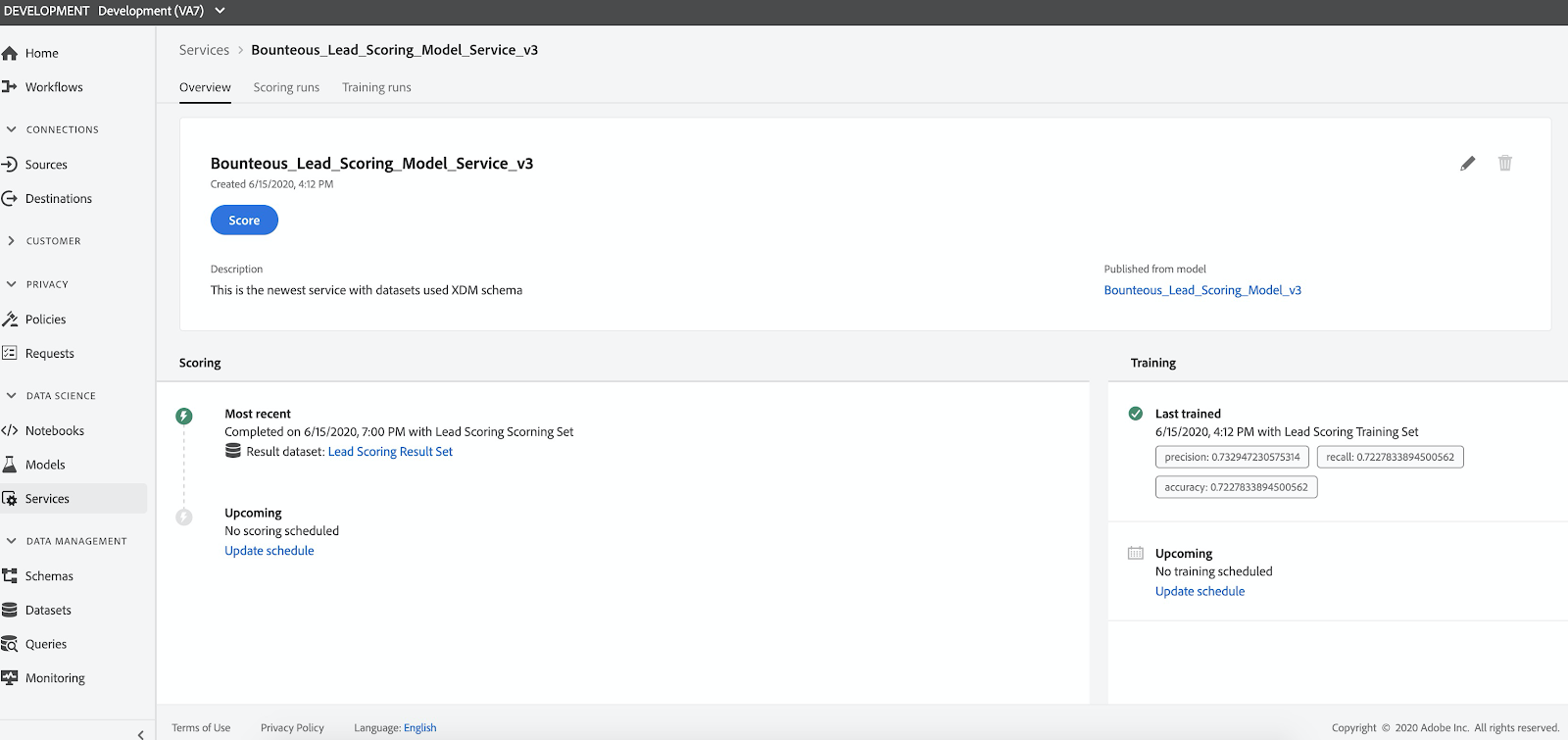Click the Workflows icon in sidebar
The height and width of the screenshot is (740, 1568).
(10, 86)
